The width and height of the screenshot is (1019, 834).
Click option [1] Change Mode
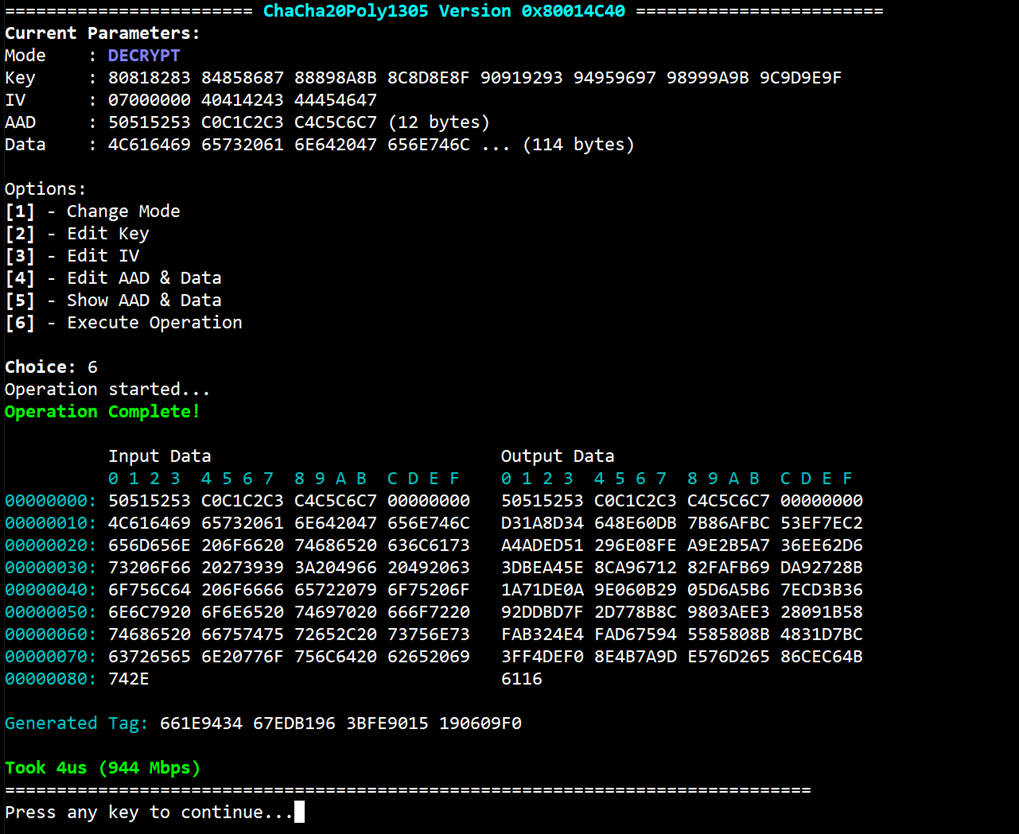click(92, 211)
